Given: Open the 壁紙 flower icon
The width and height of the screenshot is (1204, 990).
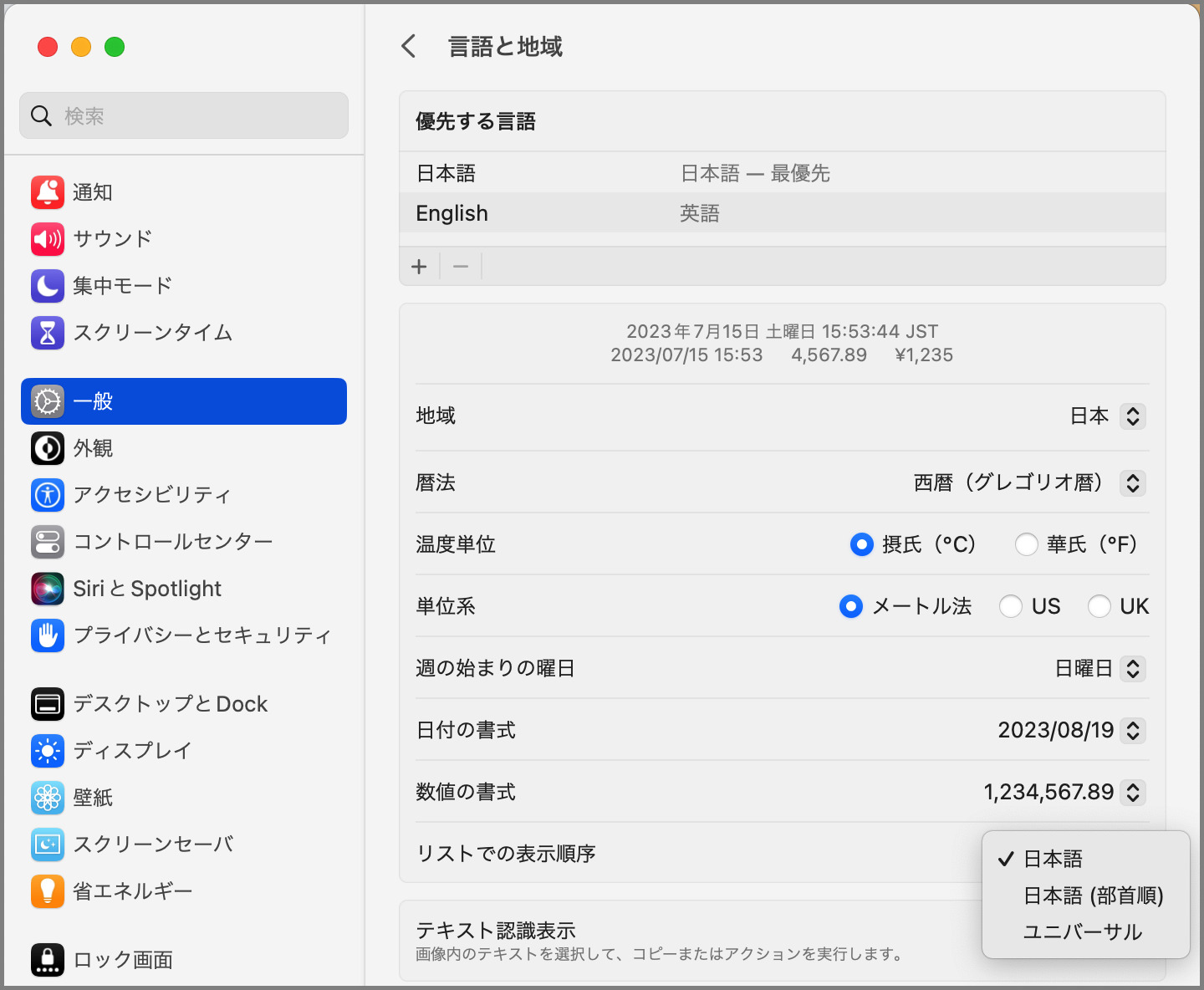Looking at the screenshot, I should (x=48, y=798).
